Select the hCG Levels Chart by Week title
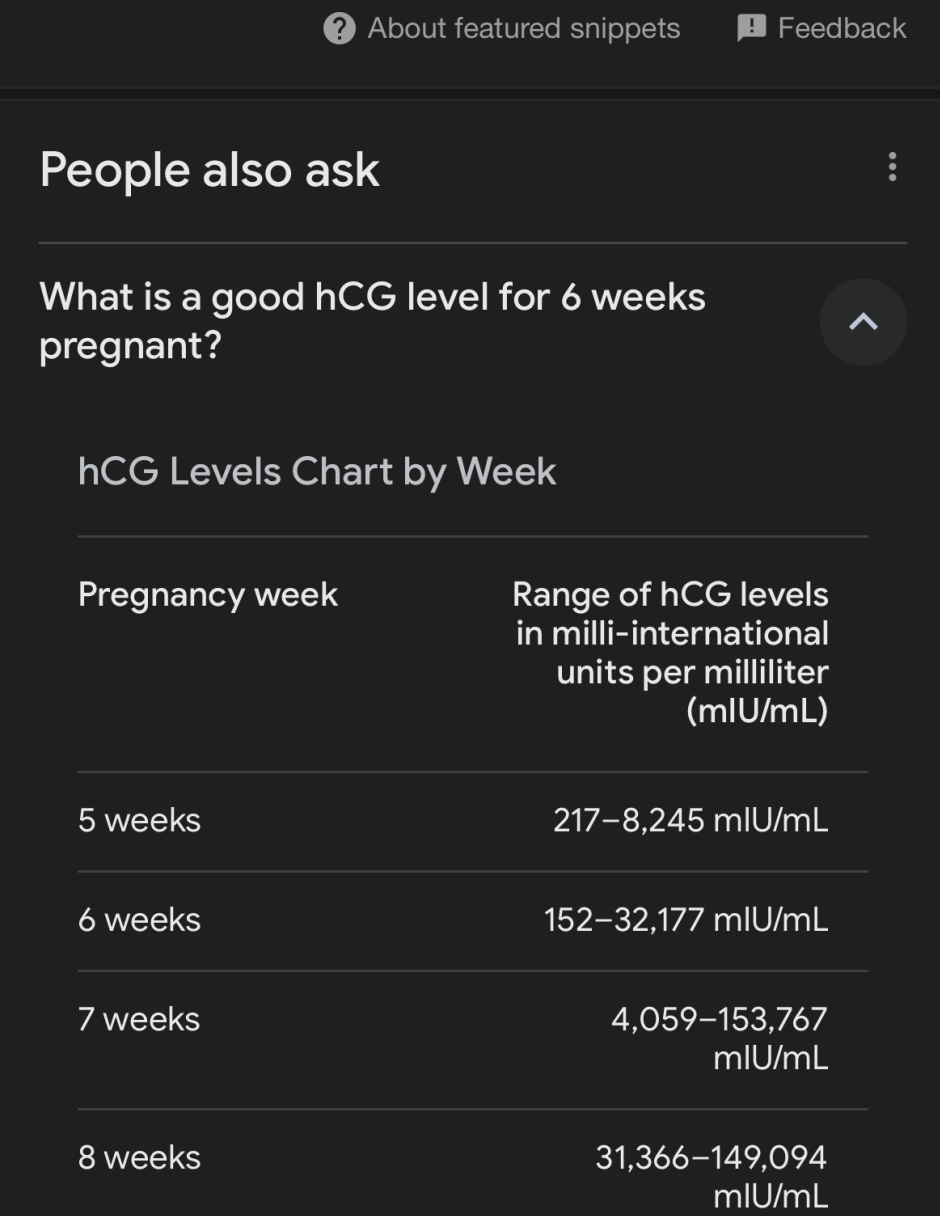940x1216 pixels. [317, 471]
